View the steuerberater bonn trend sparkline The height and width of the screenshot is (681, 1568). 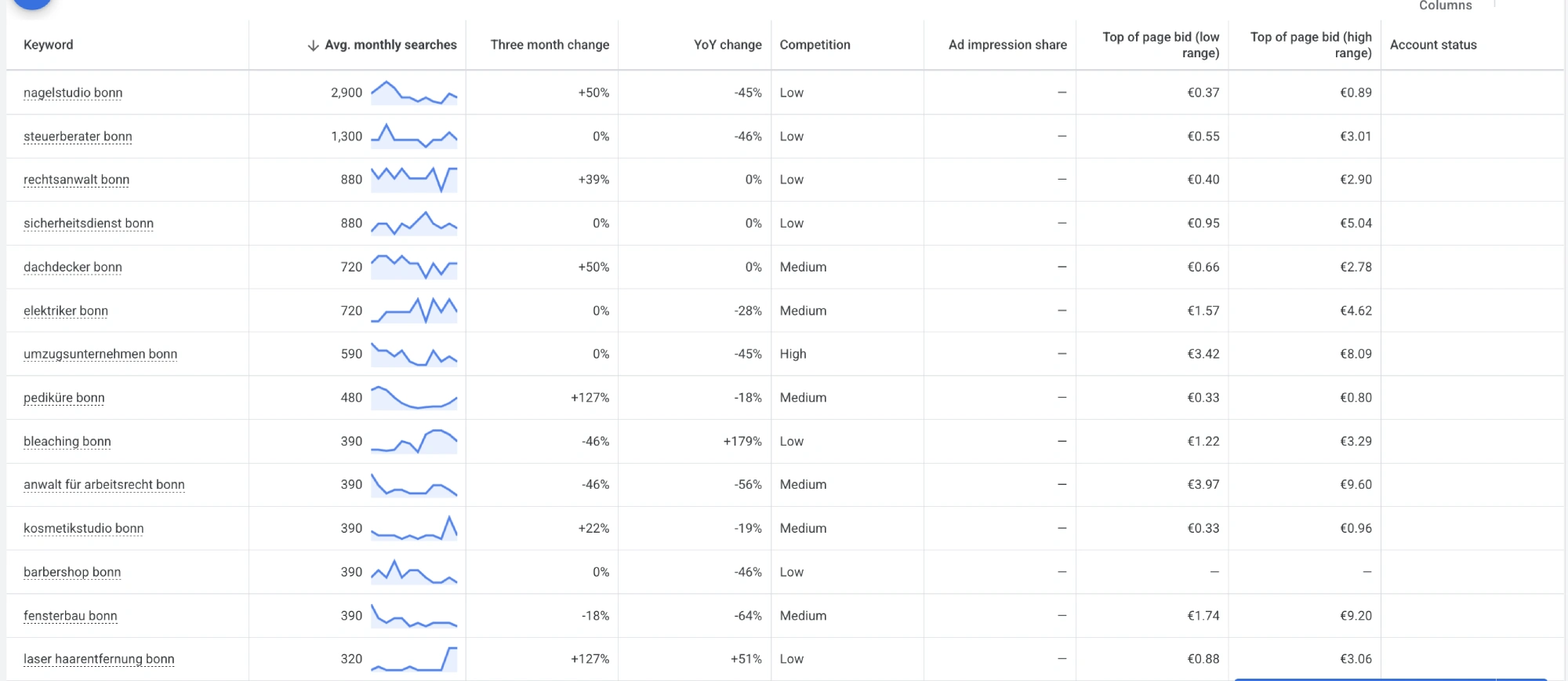click(414, 137)
